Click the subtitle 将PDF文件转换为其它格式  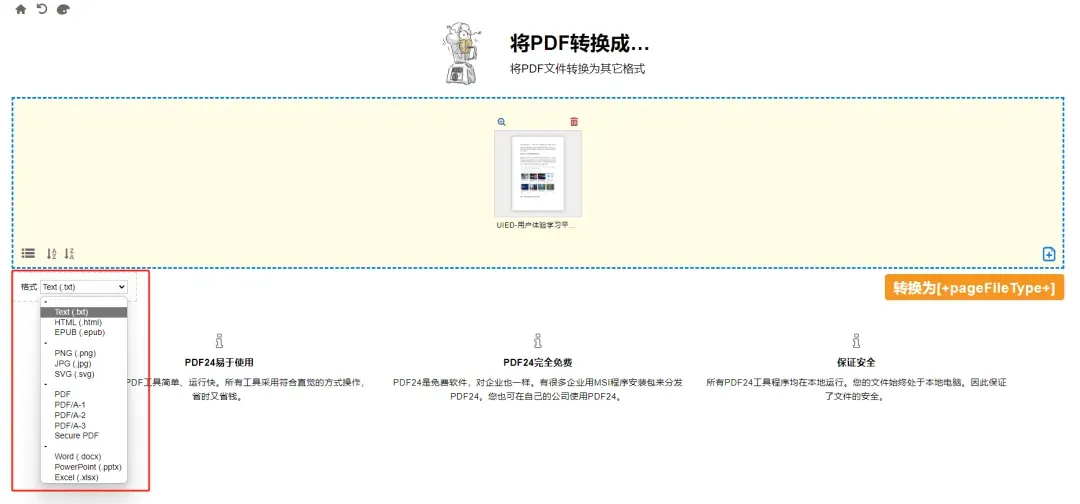[x=577, y=69]
